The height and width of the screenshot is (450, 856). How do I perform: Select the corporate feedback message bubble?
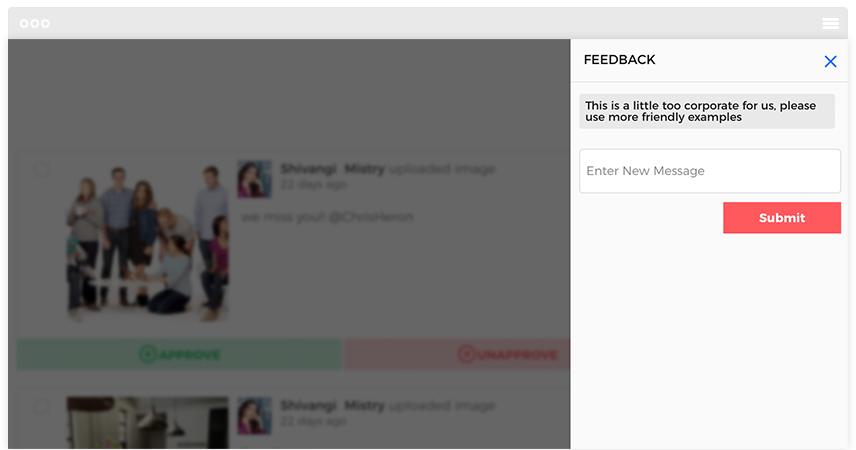(707, 111)
